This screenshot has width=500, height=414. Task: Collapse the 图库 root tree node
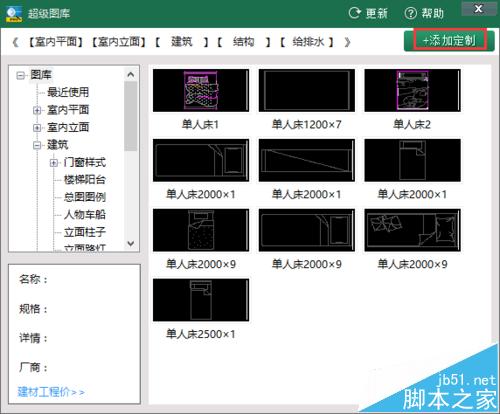[x=21, y=75]
